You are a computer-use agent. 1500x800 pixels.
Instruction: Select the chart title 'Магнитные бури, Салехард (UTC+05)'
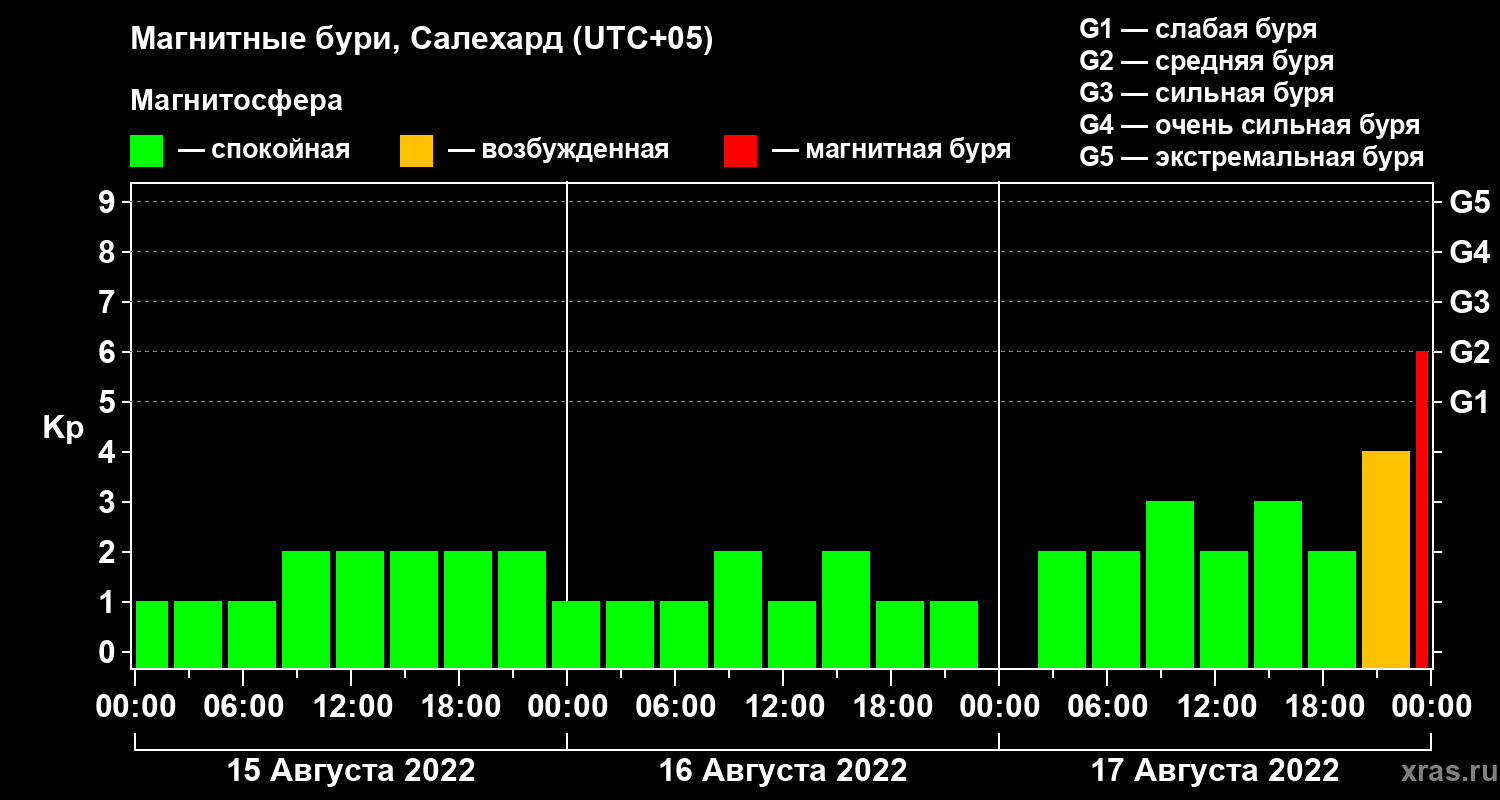pos(422,40)
